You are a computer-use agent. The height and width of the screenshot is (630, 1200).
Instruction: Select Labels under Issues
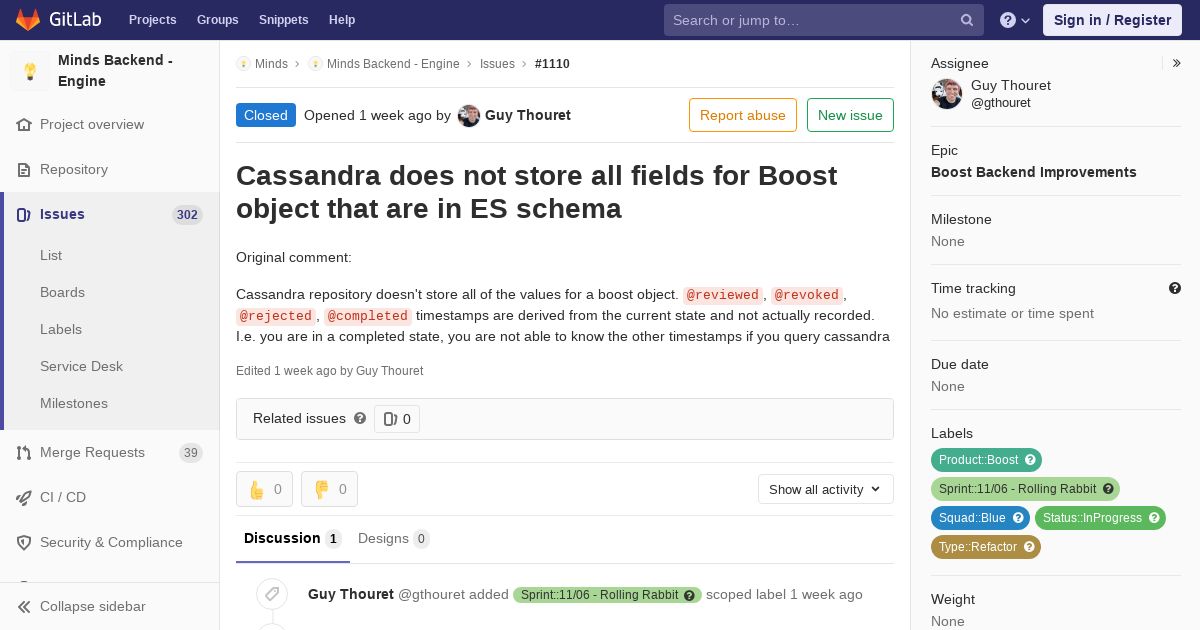pos(61,329)
